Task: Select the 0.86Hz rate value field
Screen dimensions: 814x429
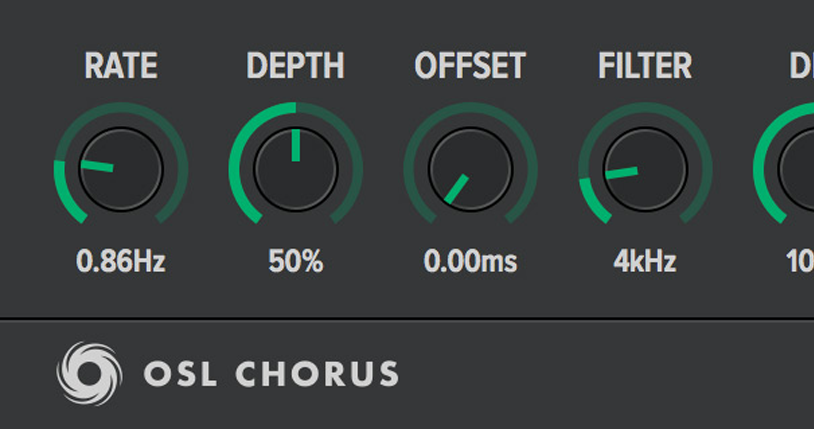Action: [121, 262]
